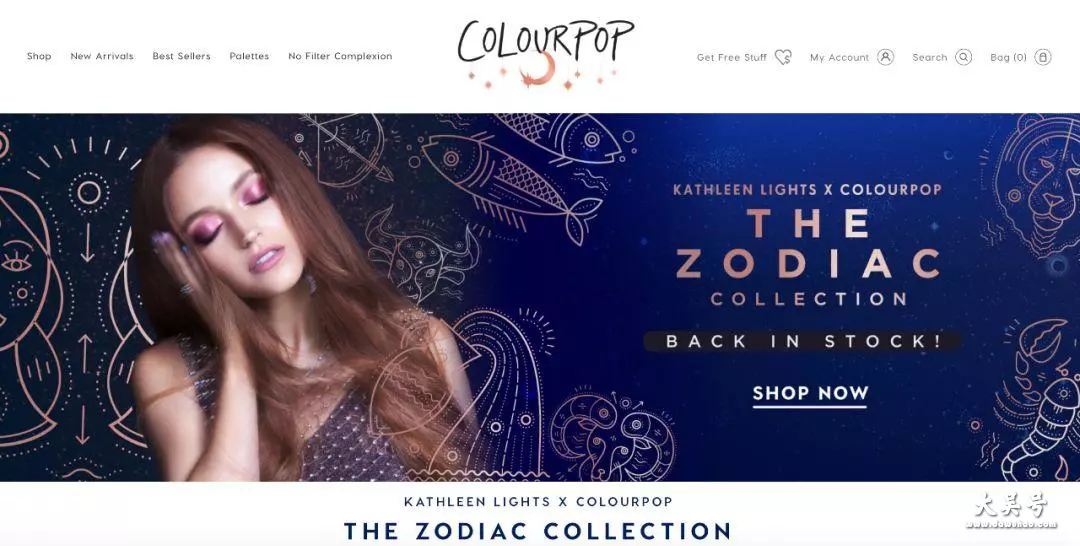1080x546 pixels.
Task: Click the Search text label
Action: pyautogui.click(x=930, y=58)
